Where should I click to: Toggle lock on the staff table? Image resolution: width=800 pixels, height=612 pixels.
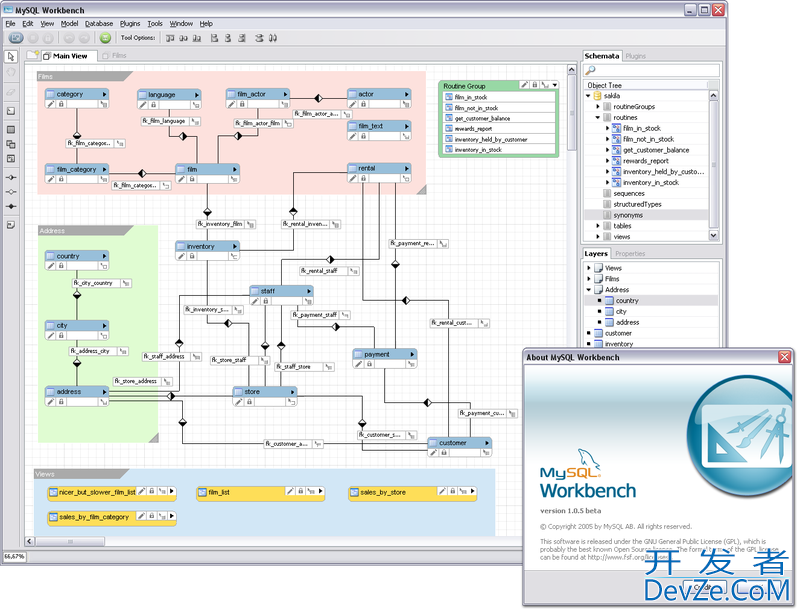(265, 301)
